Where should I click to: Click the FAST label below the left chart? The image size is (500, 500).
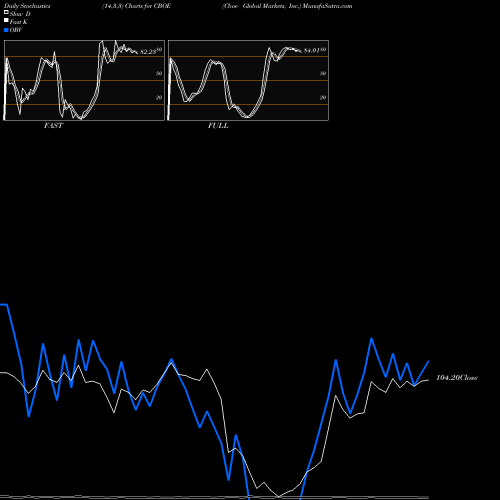click(53, 125)
